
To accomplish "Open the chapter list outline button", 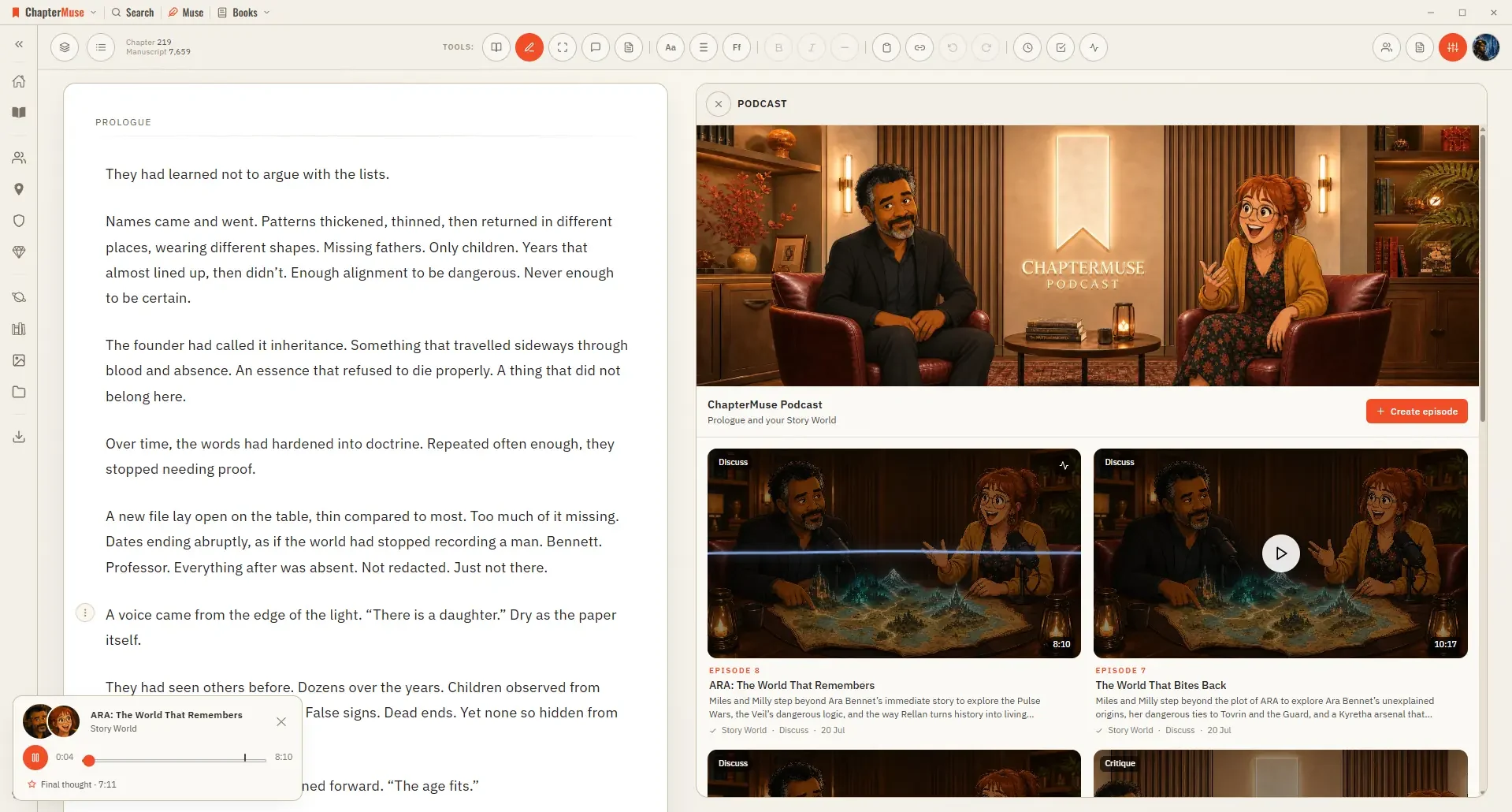I will pyautogui.click(x=101, y=47).
